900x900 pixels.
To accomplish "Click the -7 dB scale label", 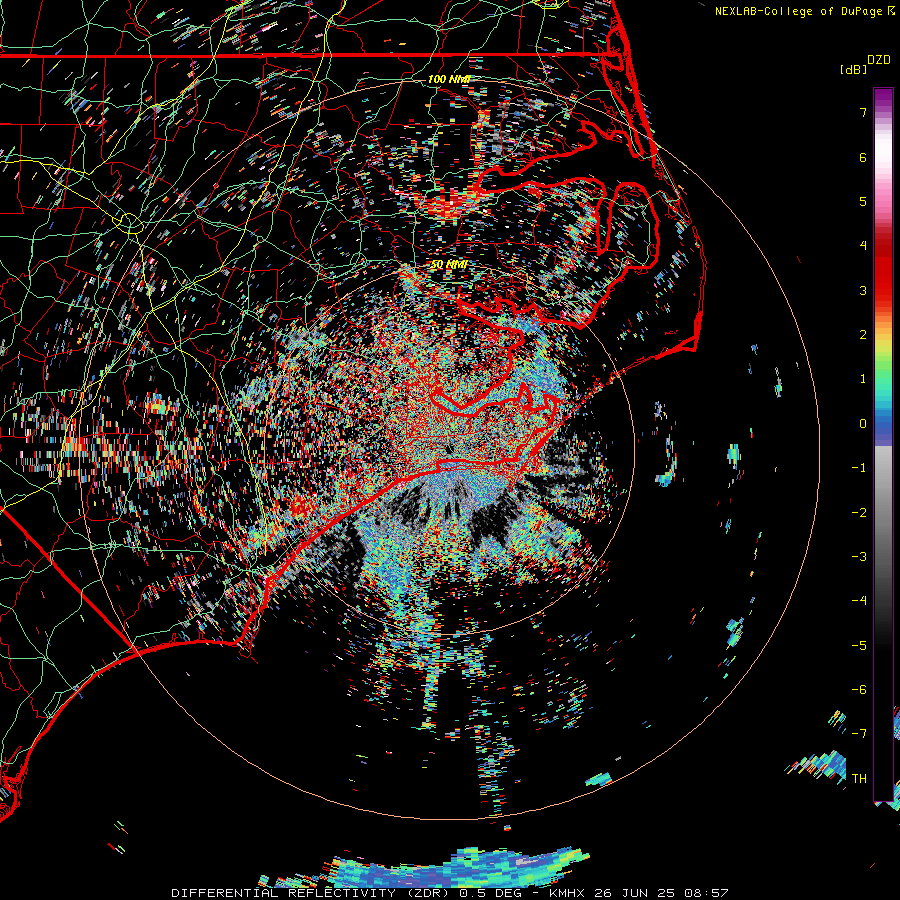I will [x=859, y=734].
